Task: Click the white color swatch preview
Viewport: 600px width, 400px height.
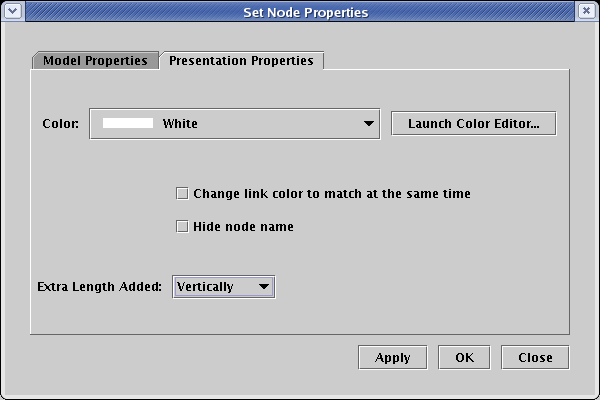Action: pyautogui.click(x=128, y=124)
